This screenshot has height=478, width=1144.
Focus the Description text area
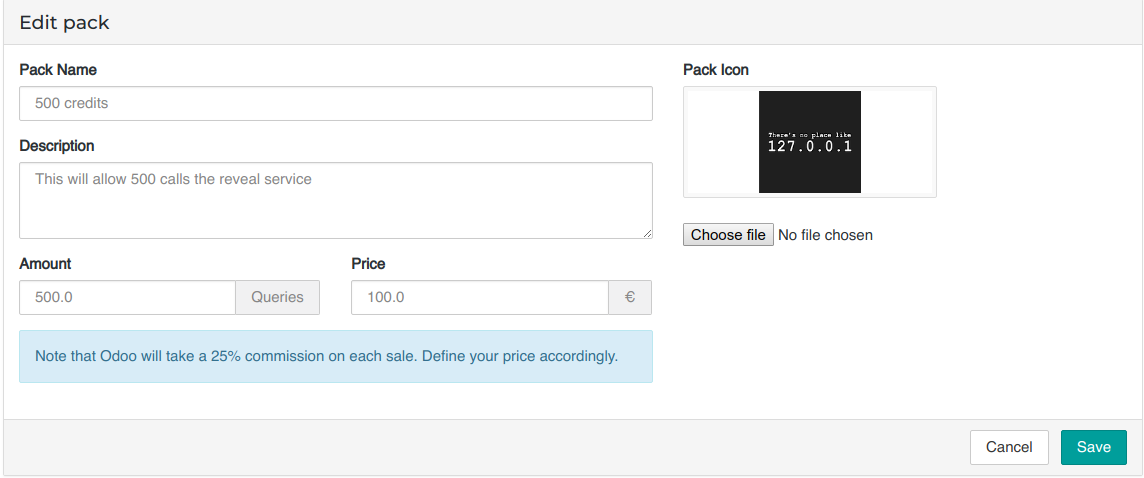(x=335, y=200)
